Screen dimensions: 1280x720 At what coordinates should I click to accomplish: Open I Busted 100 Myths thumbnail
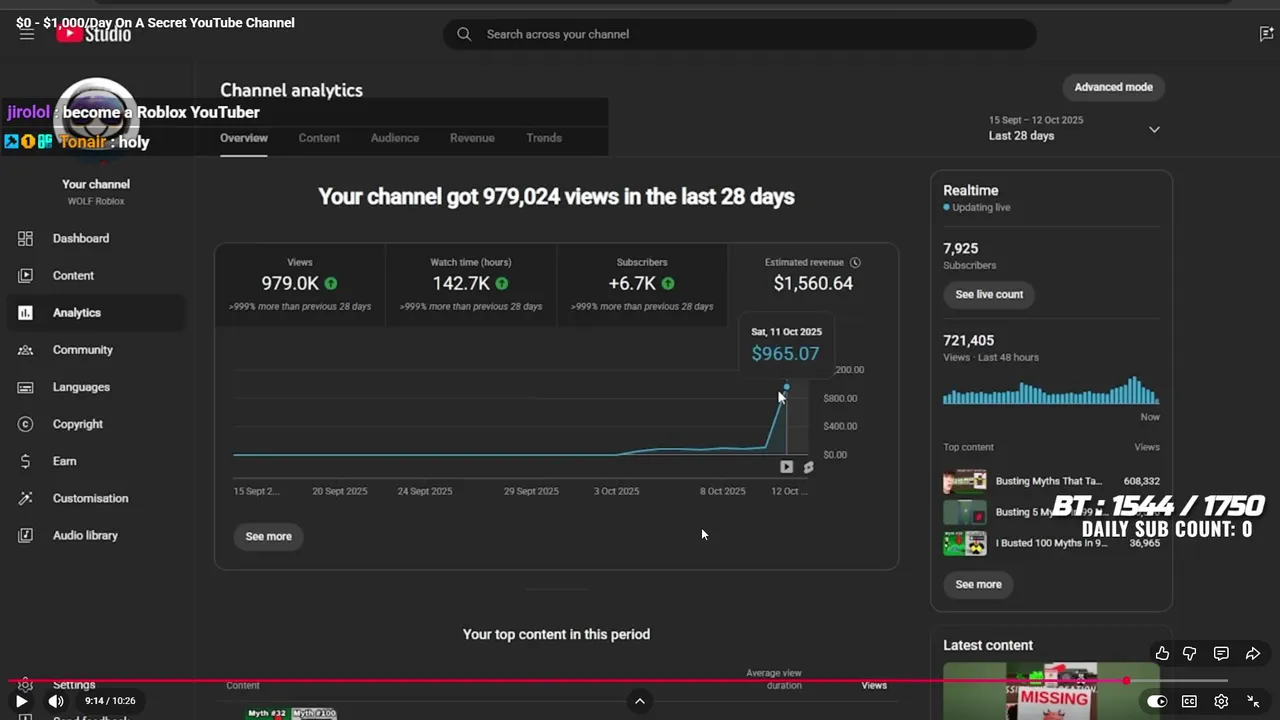pyautogui.click(x=965, y=543)
